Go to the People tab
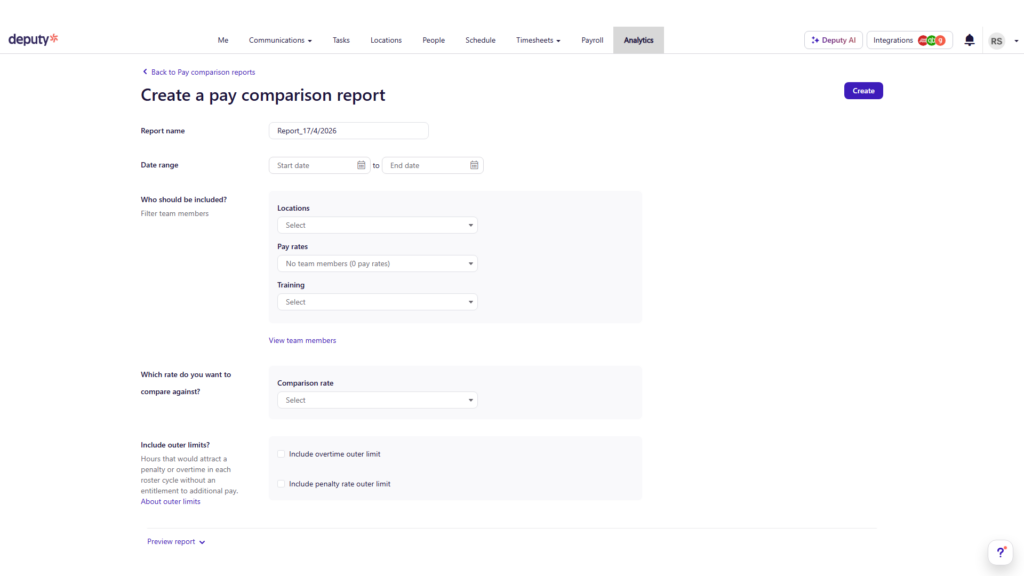 tap(434, 40)
